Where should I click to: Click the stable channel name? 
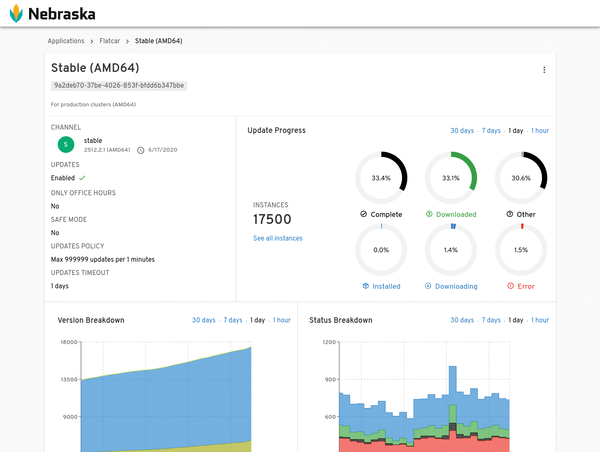[93, 140]
